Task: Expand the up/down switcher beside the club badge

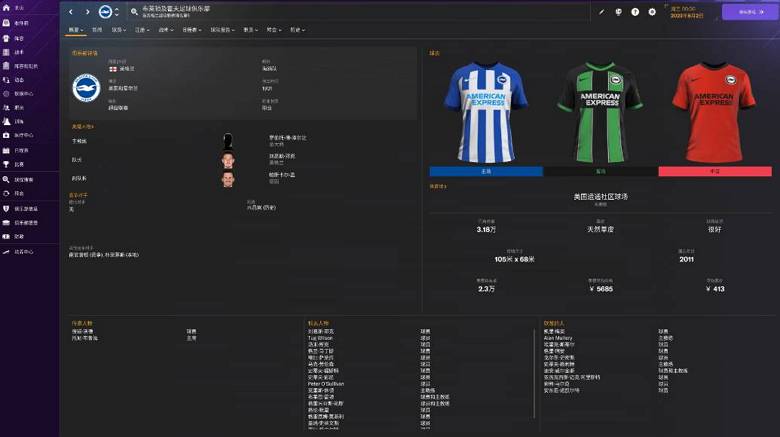Action: 117,11
